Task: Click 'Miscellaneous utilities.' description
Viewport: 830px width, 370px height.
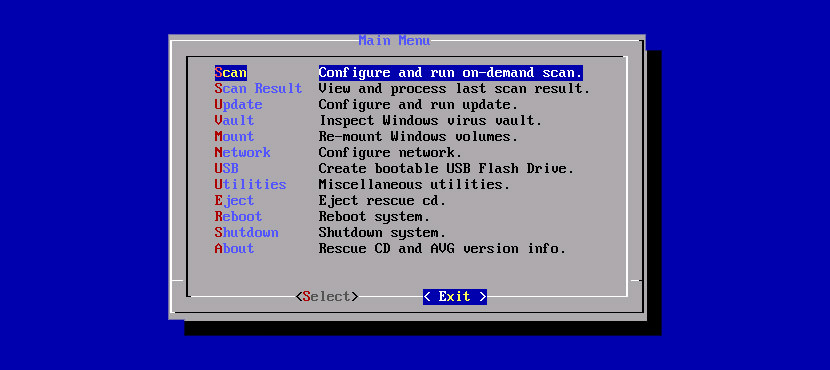Action: (x=414, y=184)
